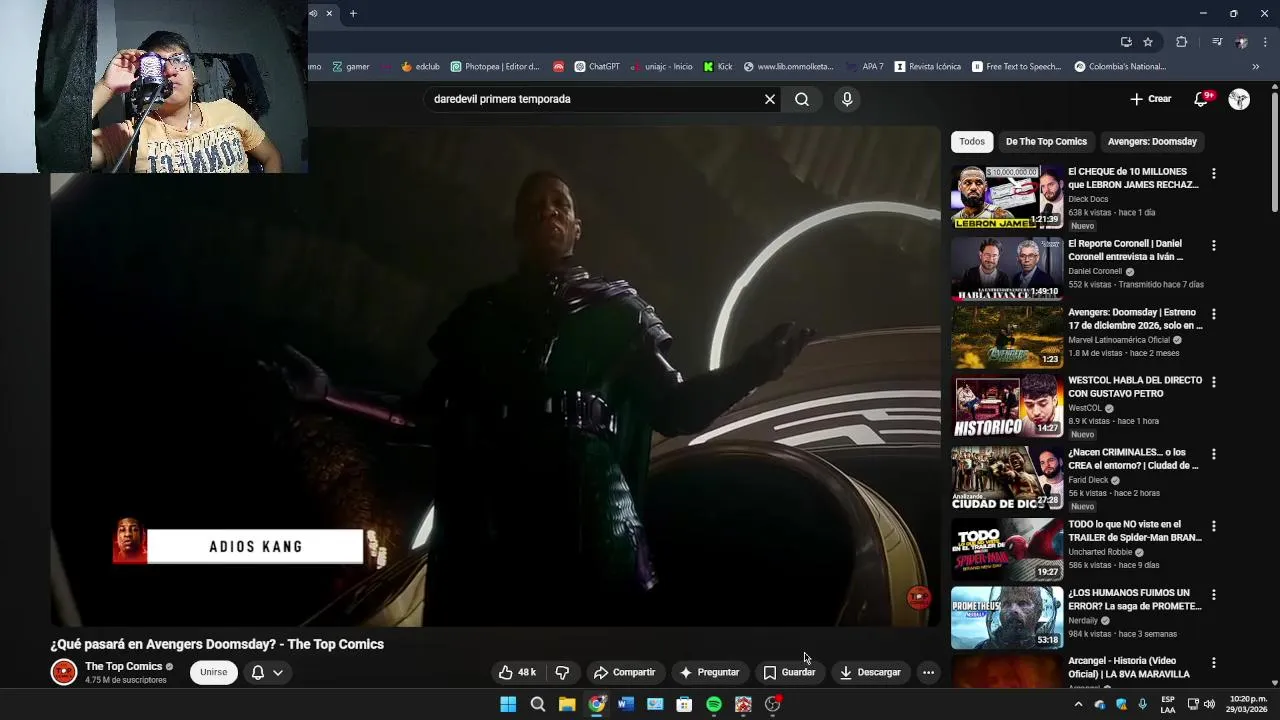This screenshot has height=720, width=1280.
Task: Bookmark this page with star icon
Action: click(x=1148, y=42)
